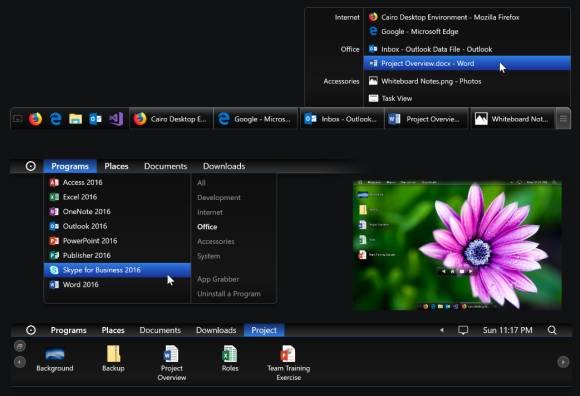The width and height of the screenshot is (580, 396).
Task: Switch to Google - Micros... Edge taskbar window
Action: (x=256, y=119)
